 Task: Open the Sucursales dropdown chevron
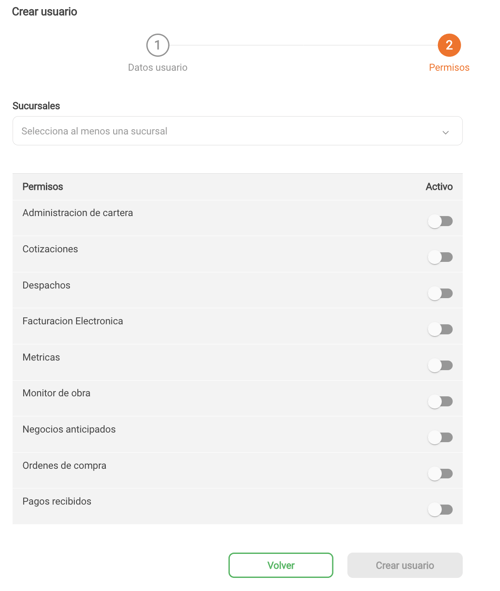(x=445, y=132)
